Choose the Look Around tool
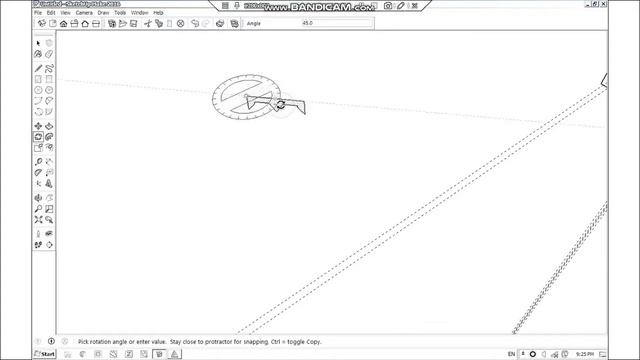Screen dimensions: 640x360 tap(49, 234)
